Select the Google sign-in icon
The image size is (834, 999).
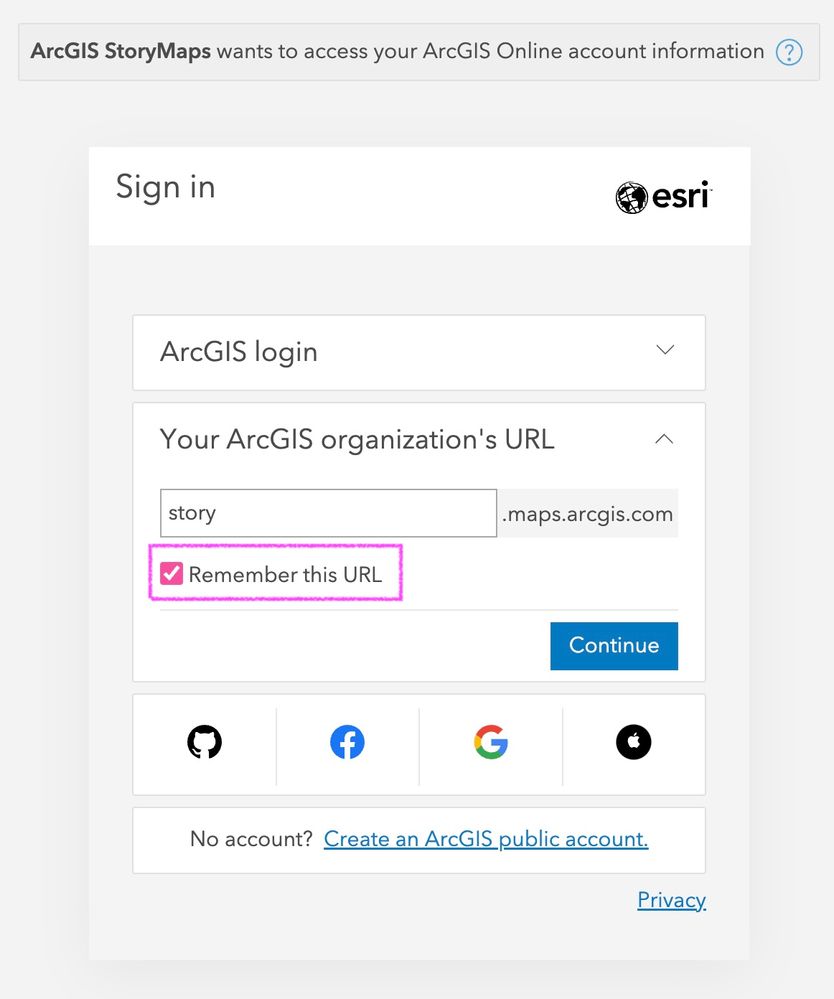(490, 742)
